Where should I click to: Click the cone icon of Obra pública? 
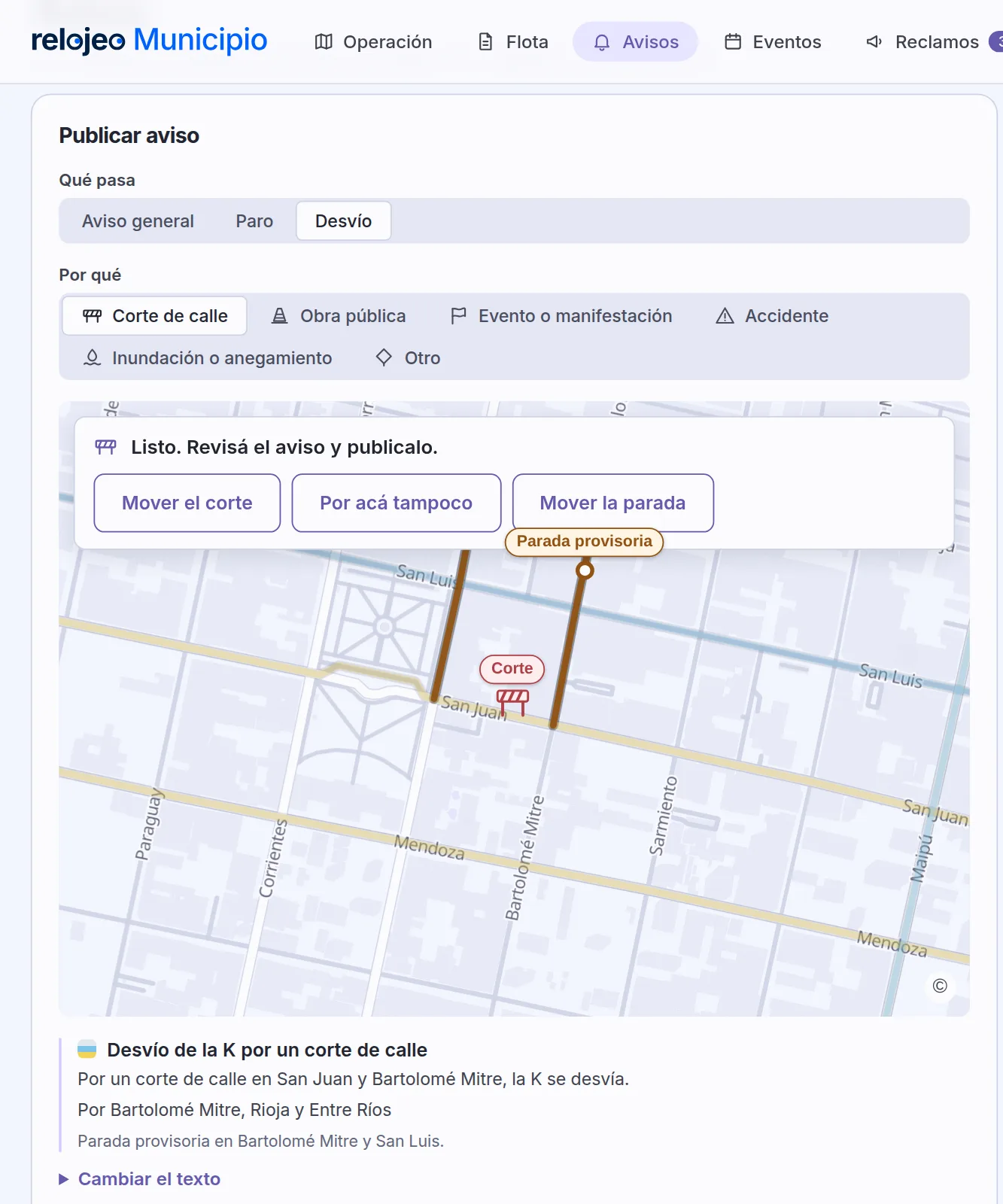point(280,316)
